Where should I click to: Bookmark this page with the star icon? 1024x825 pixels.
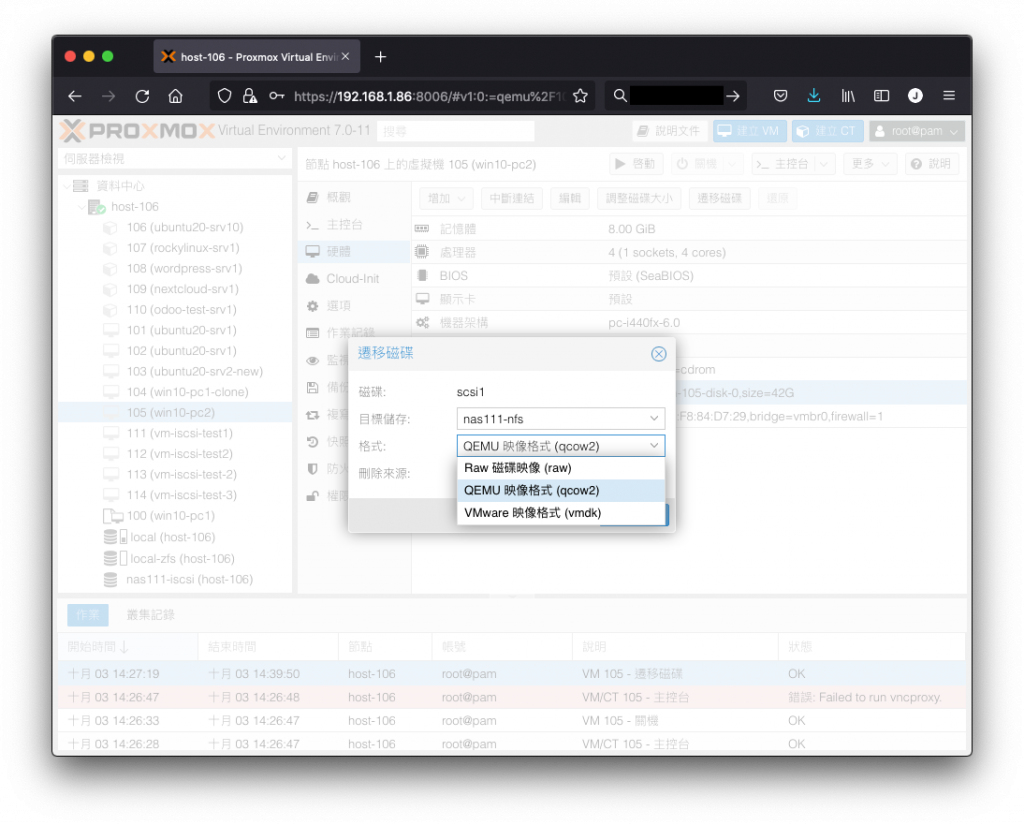(580, 96)
